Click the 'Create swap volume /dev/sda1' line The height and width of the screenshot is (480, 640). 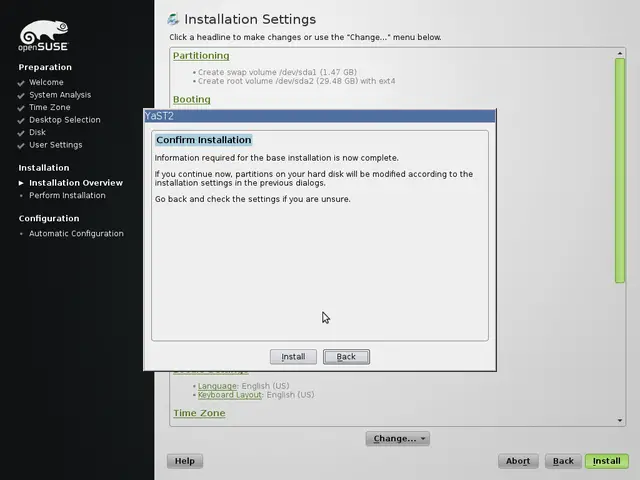277,72
